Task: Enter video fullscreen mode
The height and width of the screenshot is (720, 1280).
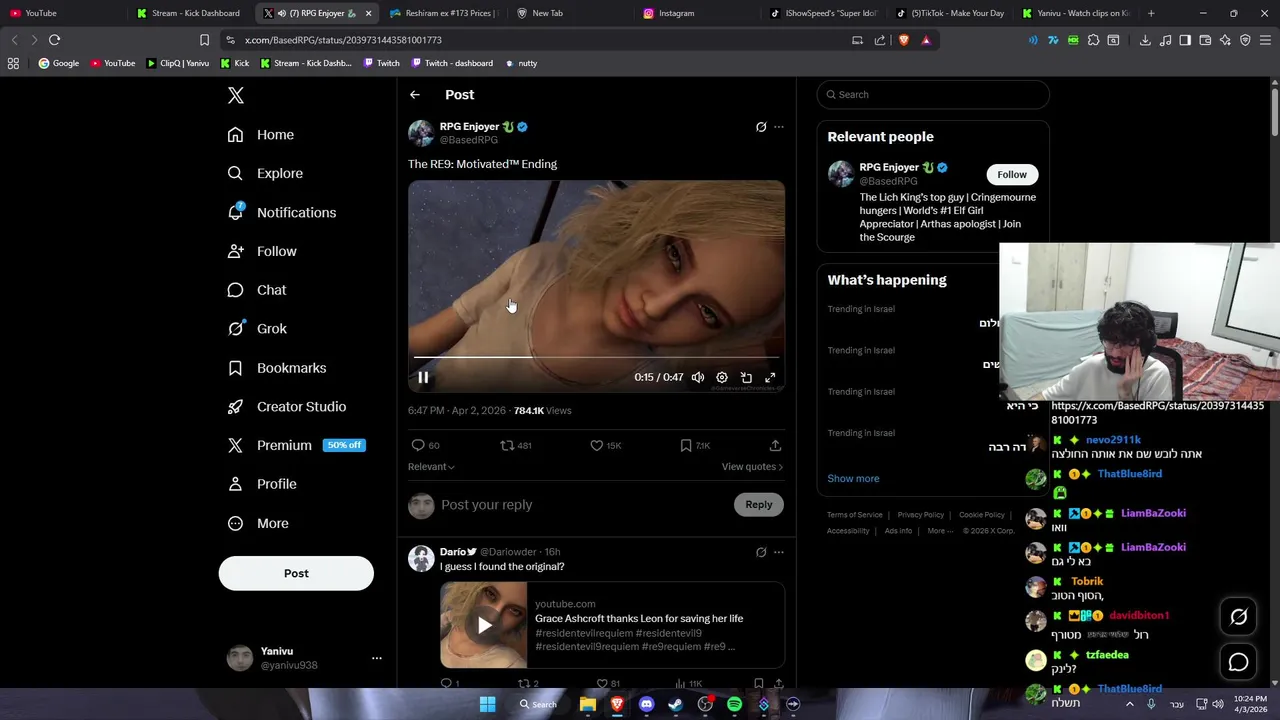Action: [x=770, y=377]
